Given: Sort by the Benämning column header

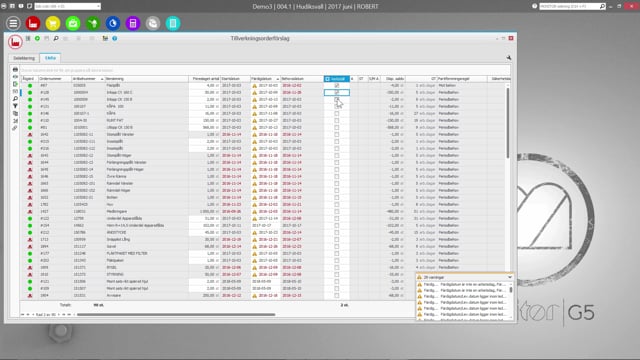Looking at the screenshot, I should [x=147, y=79].
